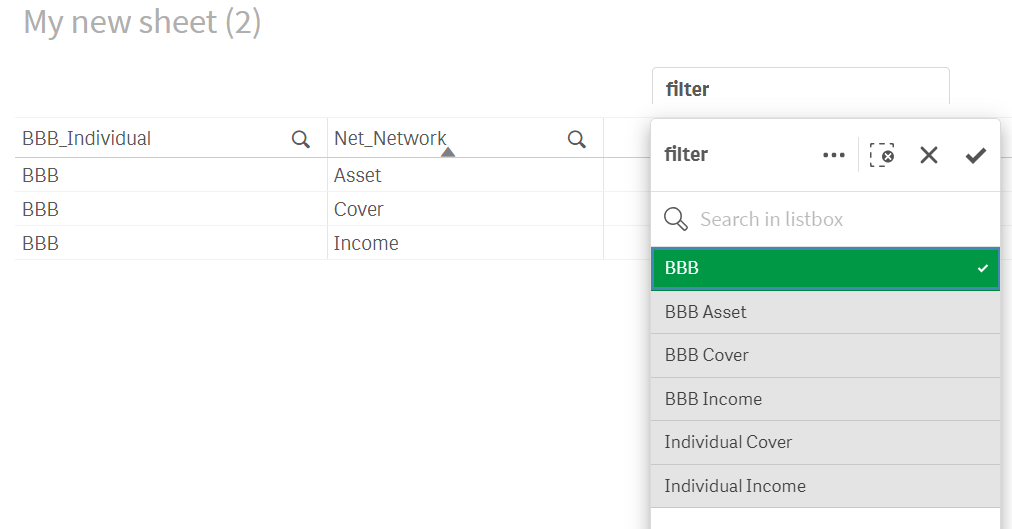Select Individual Income in filter list
Viewport: 1012px width, 529px height.
pos(825,486)
